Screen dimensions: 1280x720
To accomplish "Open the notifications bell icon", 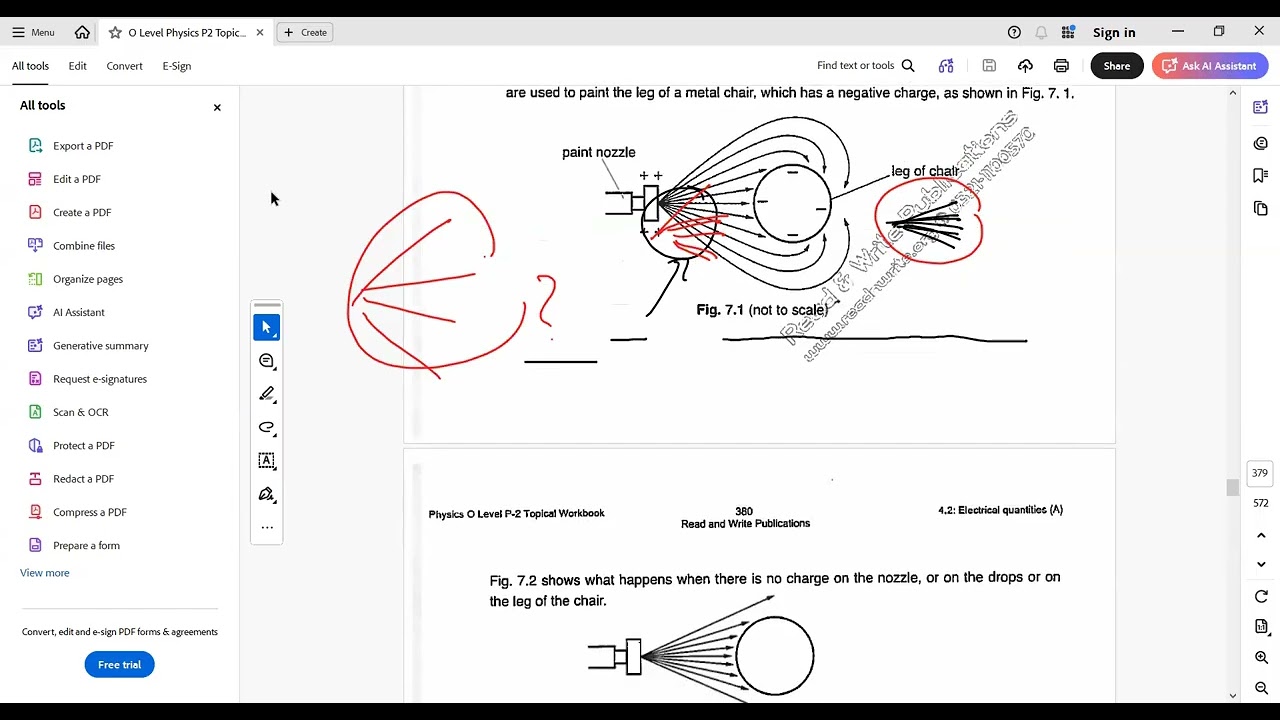I will (1041, 32).
